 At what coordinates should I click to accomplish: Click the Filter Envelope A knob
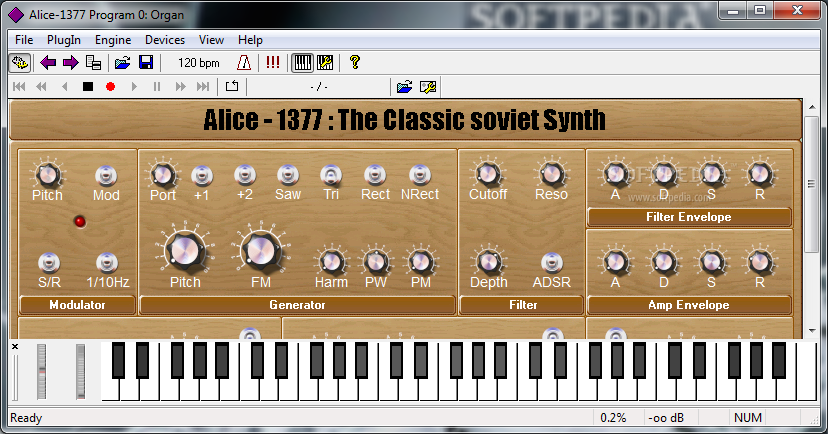[616, 173]
